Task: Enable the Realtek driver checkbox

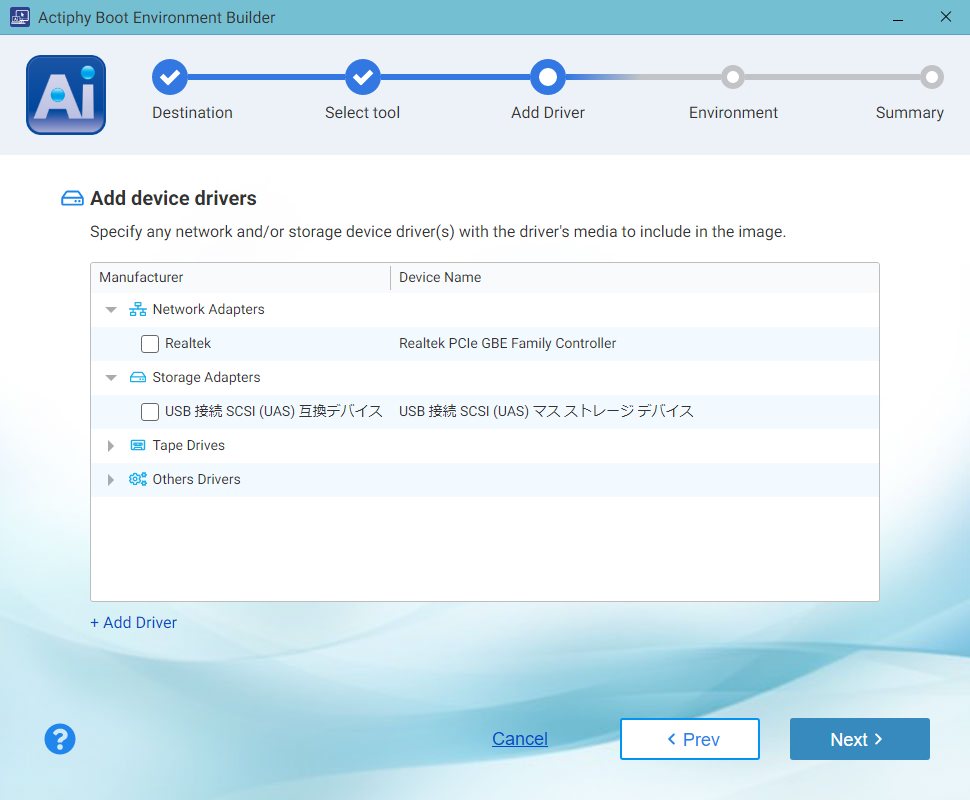Action: [x=150, y=344]
